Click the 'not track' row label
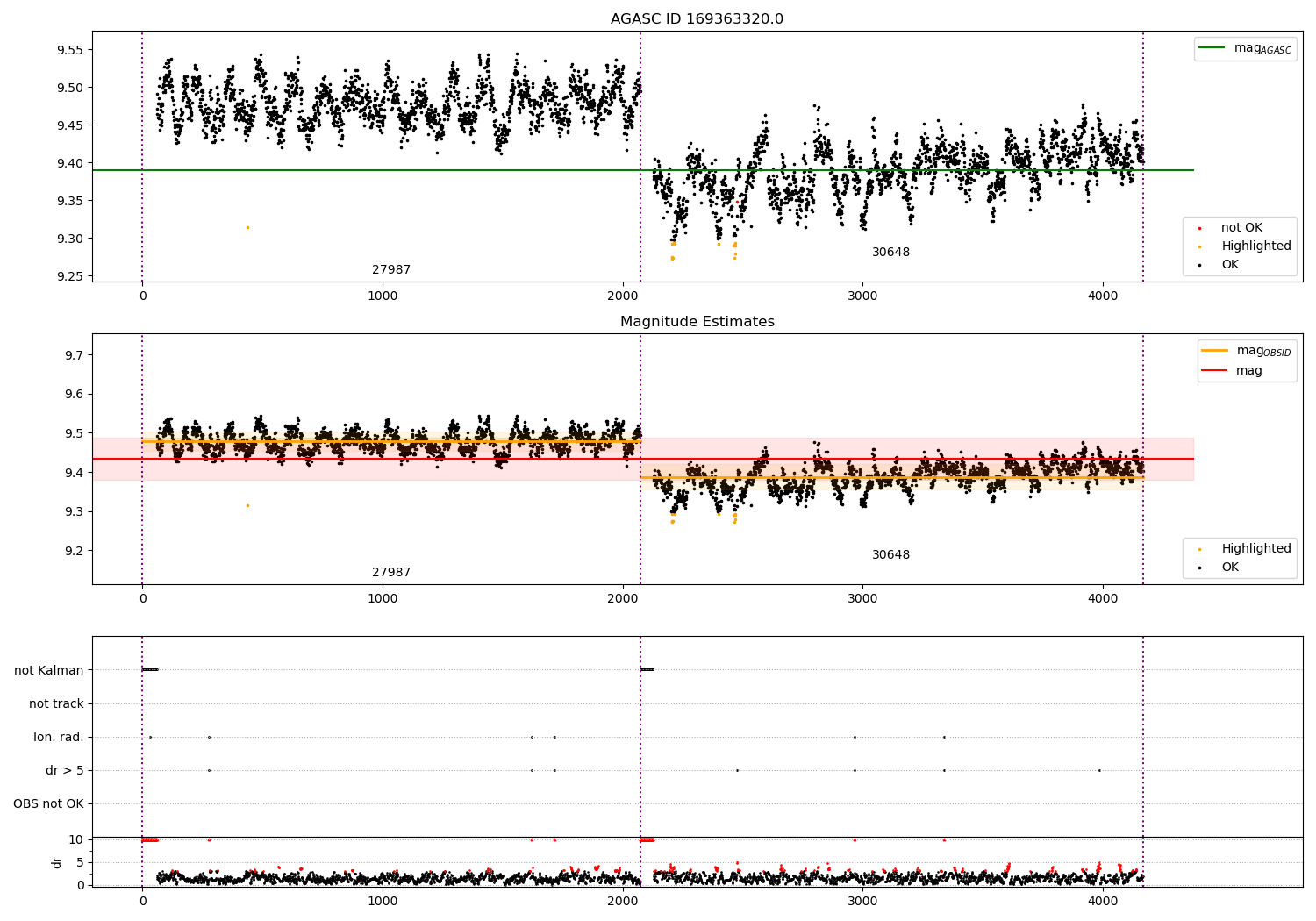 click(x=56, y=704)
